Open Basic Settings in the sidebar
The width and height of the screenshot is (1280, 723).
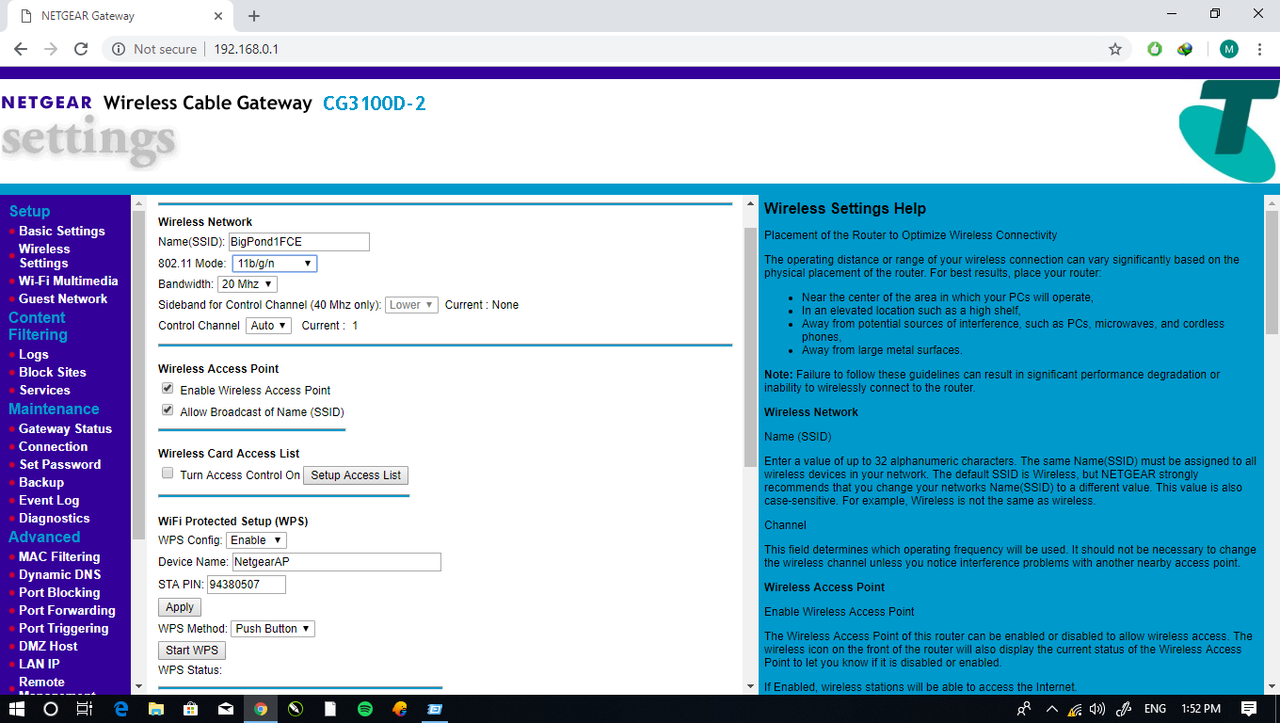tap(62, 231)
